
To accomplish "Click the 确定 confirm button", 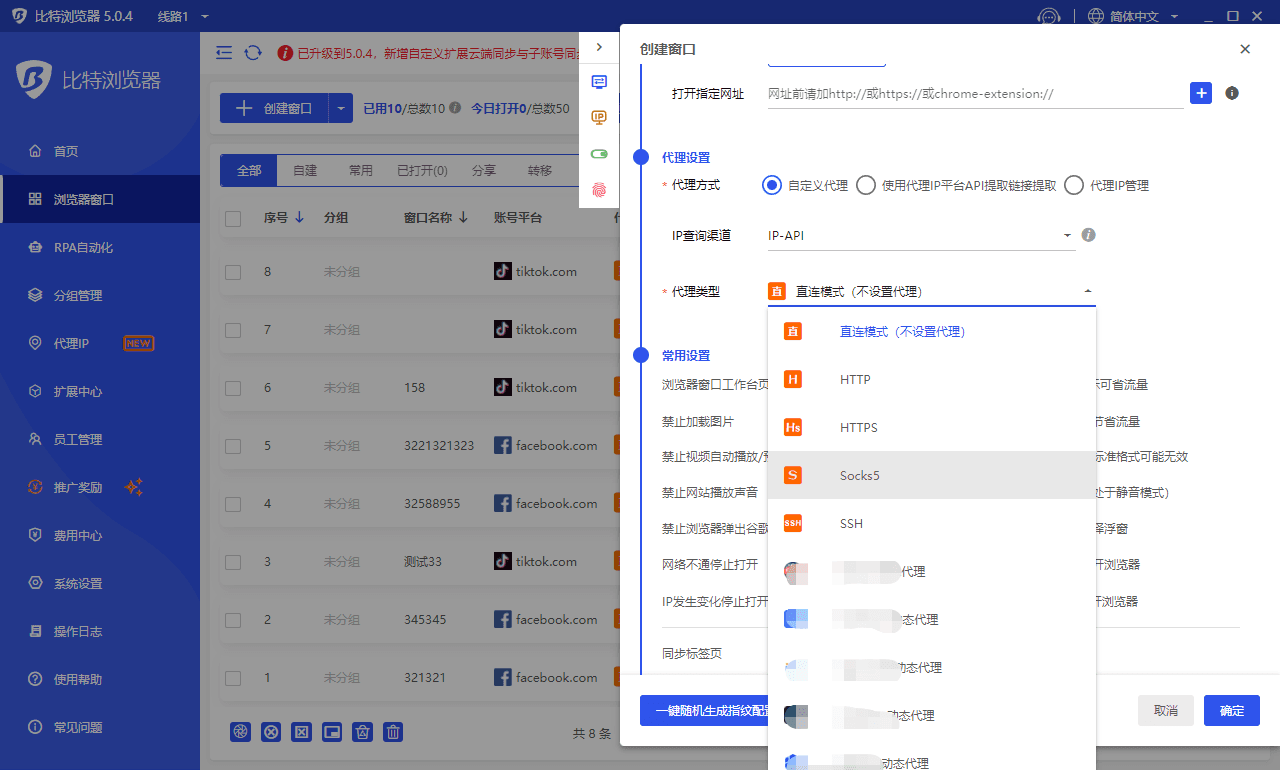I will 1231,710.
